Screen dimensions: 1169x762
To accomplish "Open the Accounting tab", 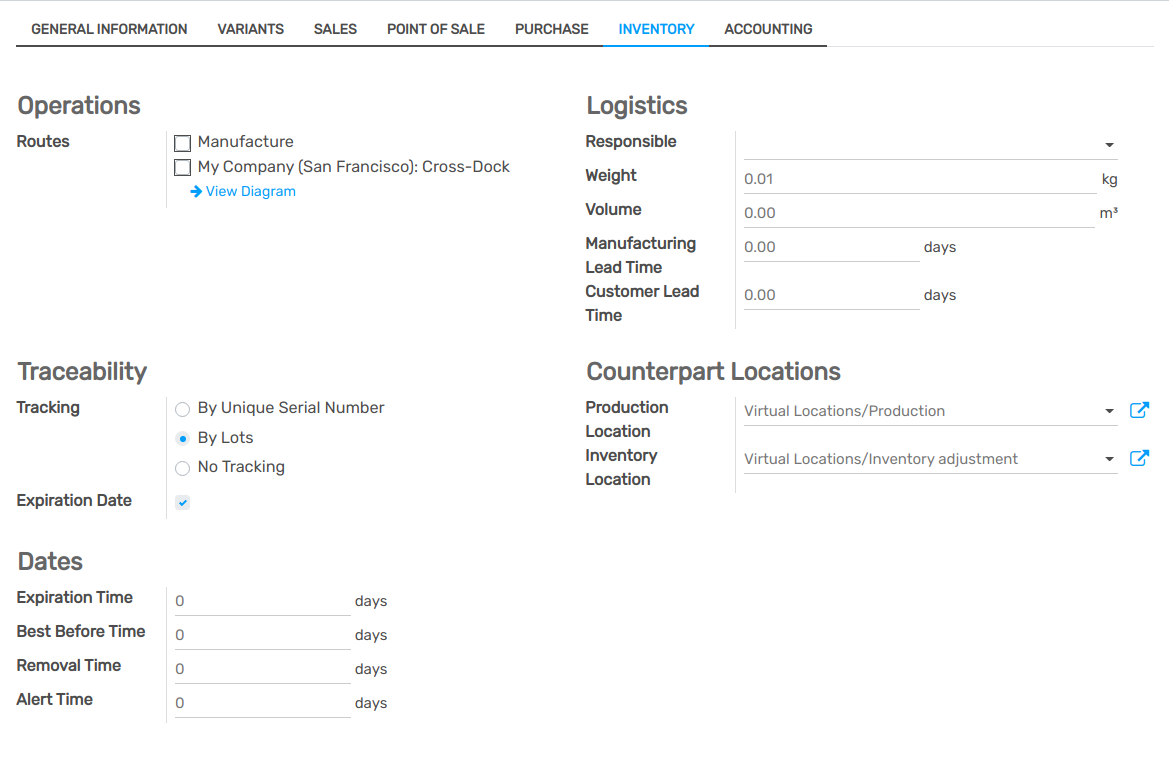I will pos(768,29).
